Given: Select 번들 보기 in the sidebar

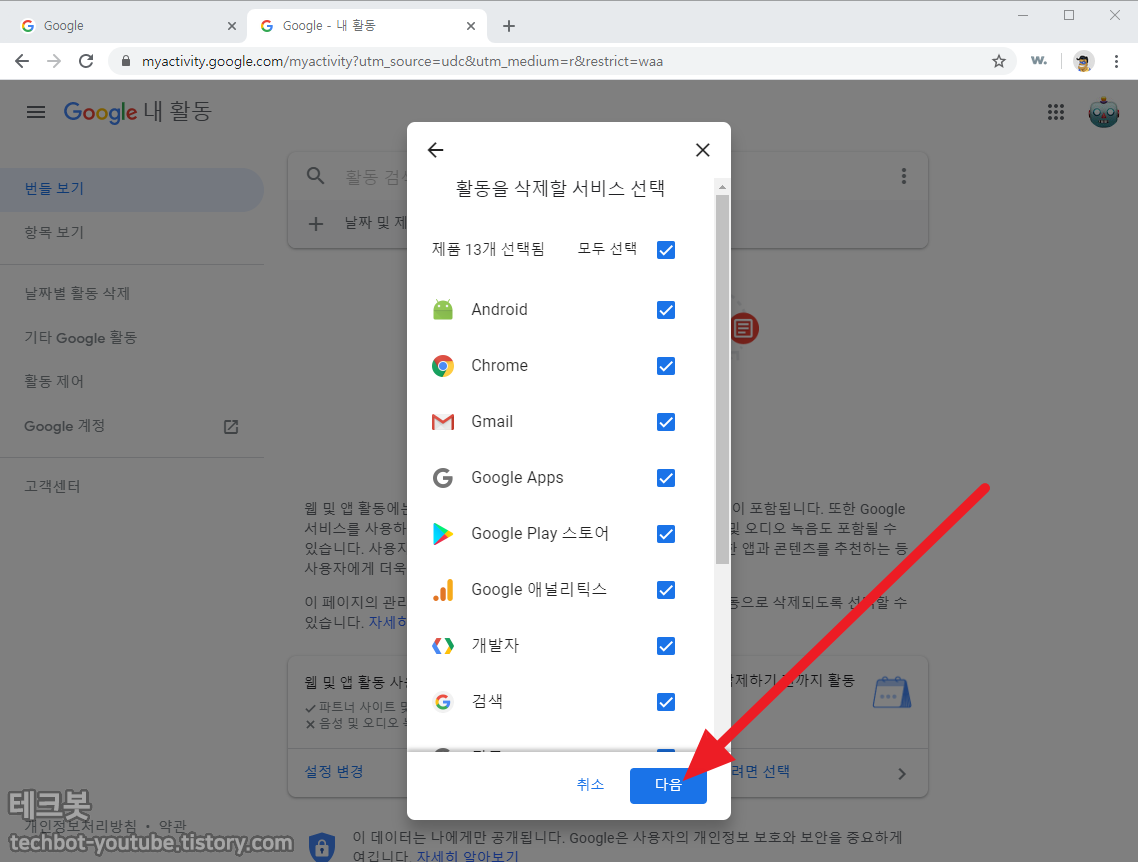Looking at the screenshot, I should click(x=131, y=189).
